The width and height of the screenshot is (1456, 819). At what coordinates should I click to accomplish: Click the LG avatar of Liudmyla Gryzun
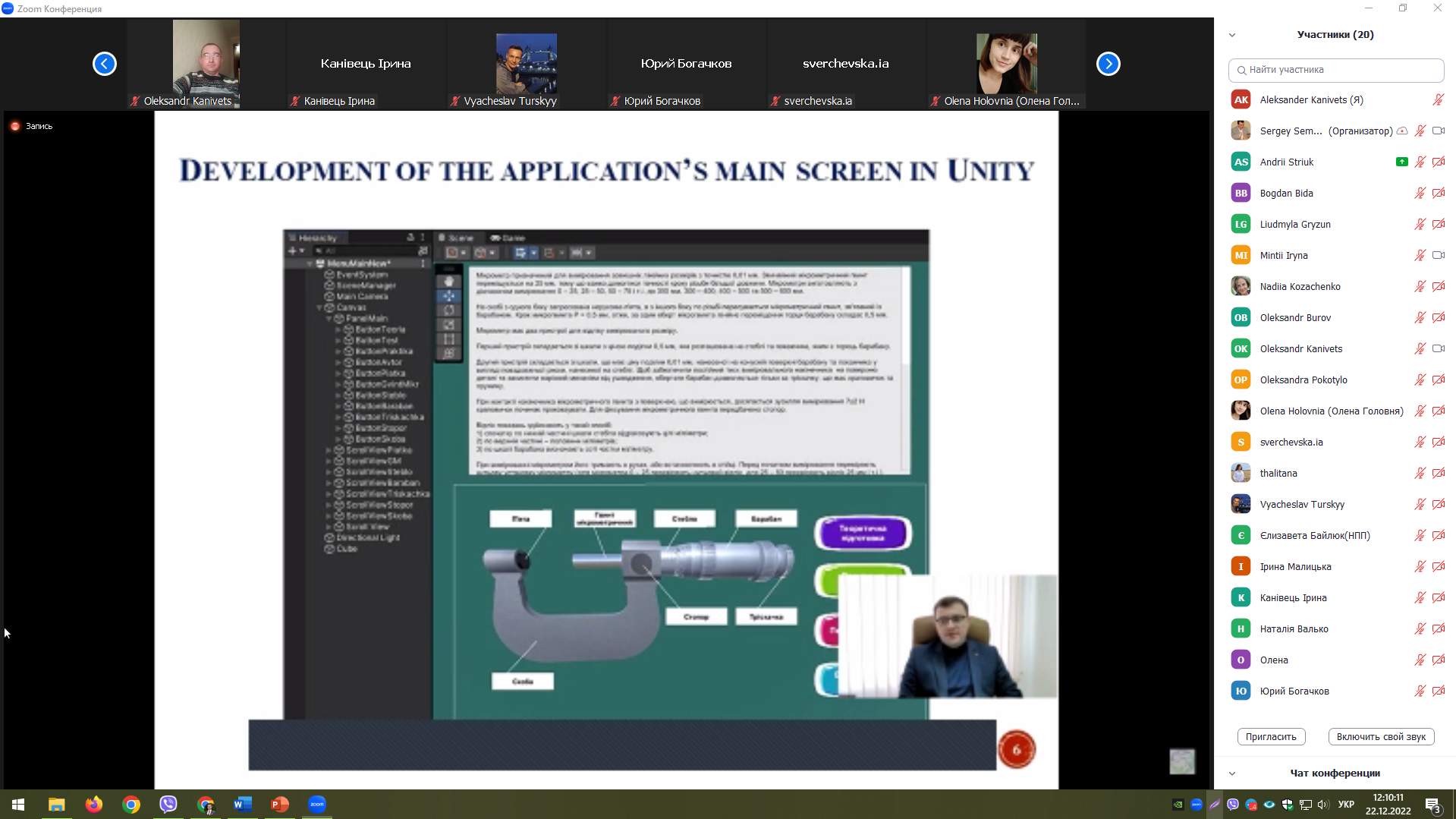pyautogui.click(x=1241, y=224)
